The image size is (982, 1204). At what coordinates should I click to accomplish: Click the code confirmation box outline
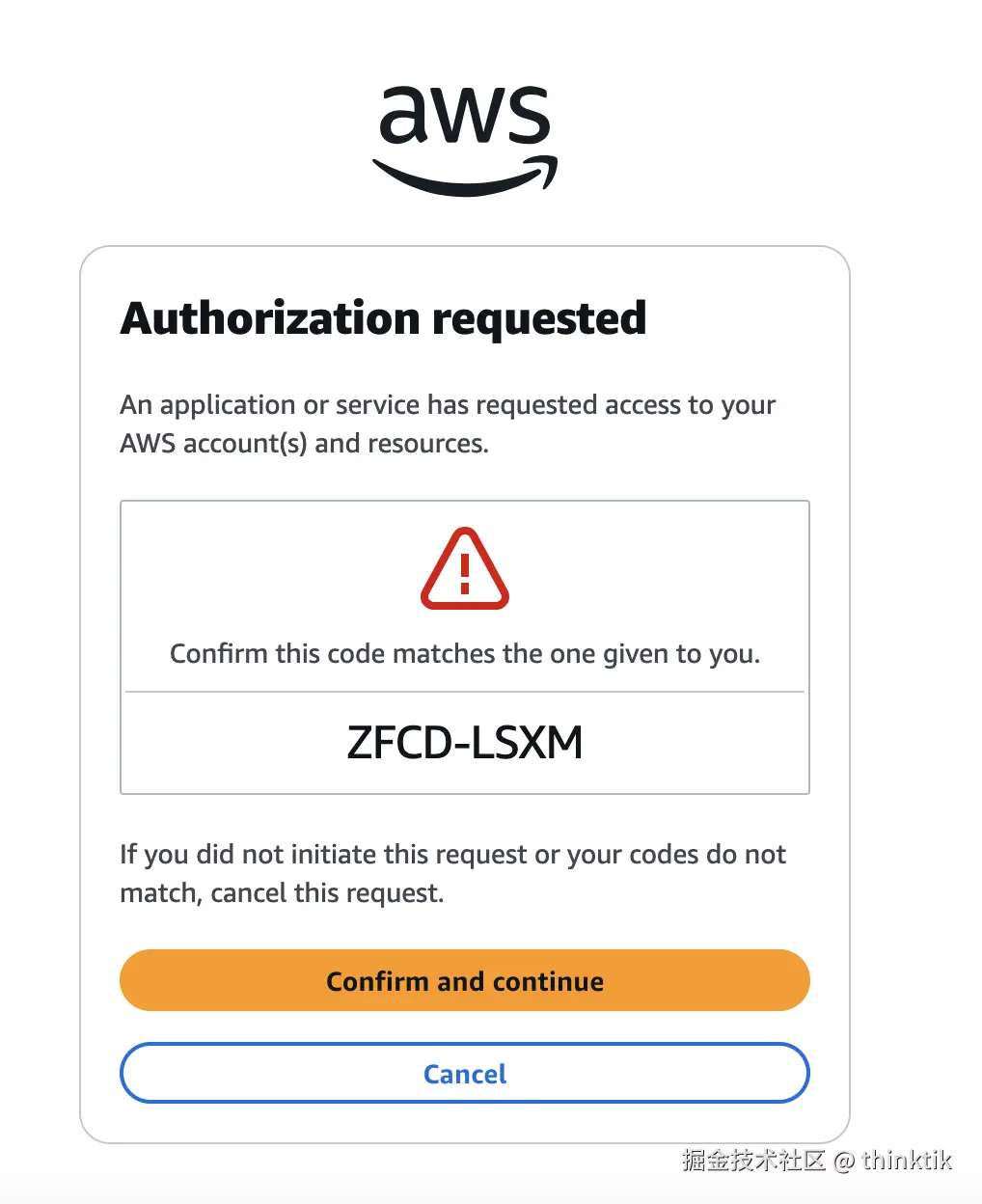464,501
